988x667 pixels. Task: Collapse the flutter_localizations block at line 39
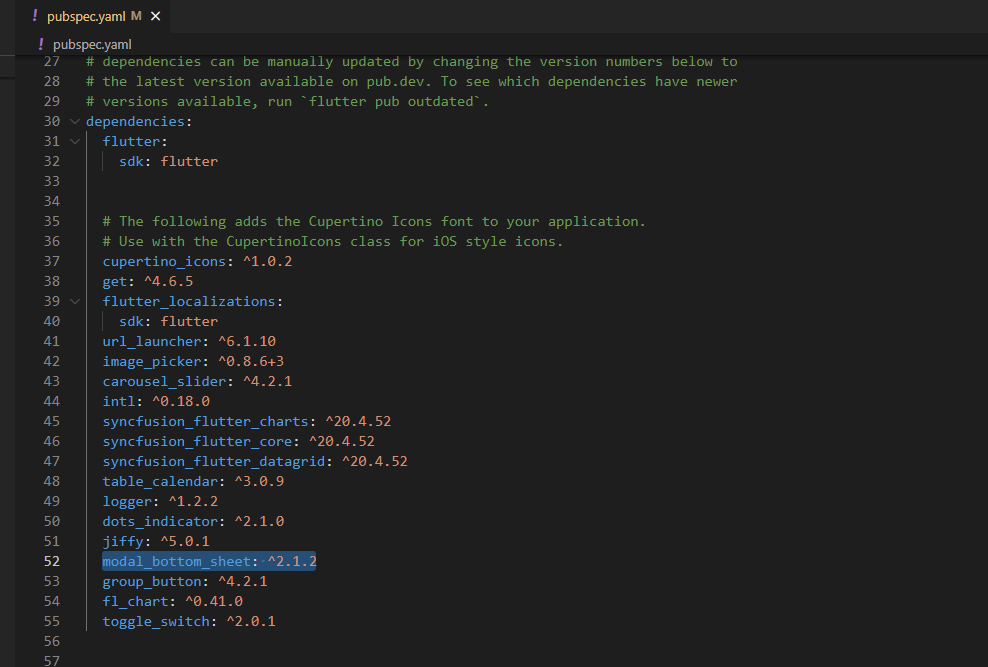click(74, 302)
